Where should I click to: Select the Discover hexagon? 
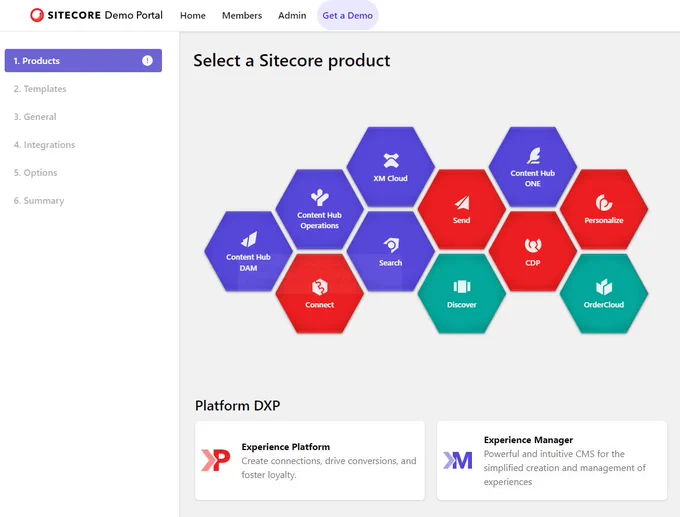pos(461,294)
